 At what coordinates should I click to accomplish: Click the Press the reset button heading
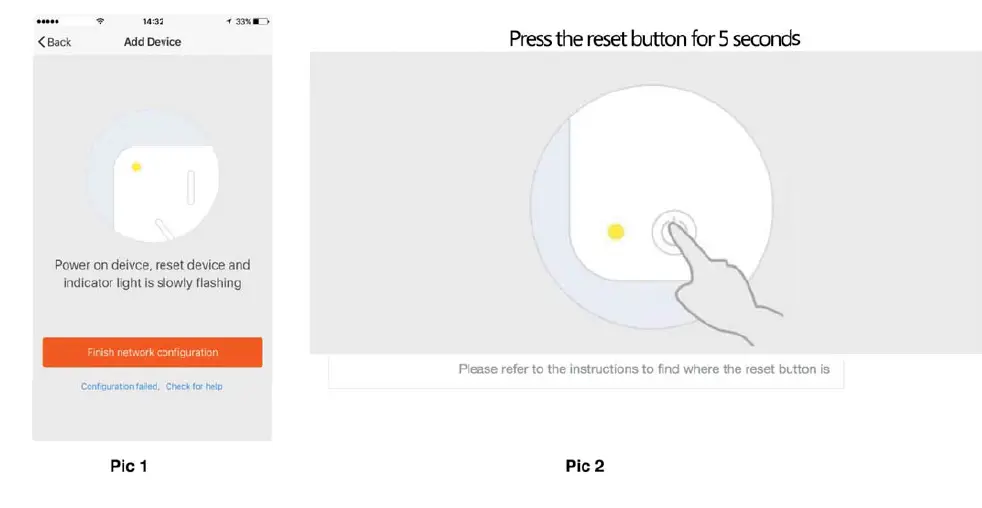pyautogui.click(x=654, y=39)
